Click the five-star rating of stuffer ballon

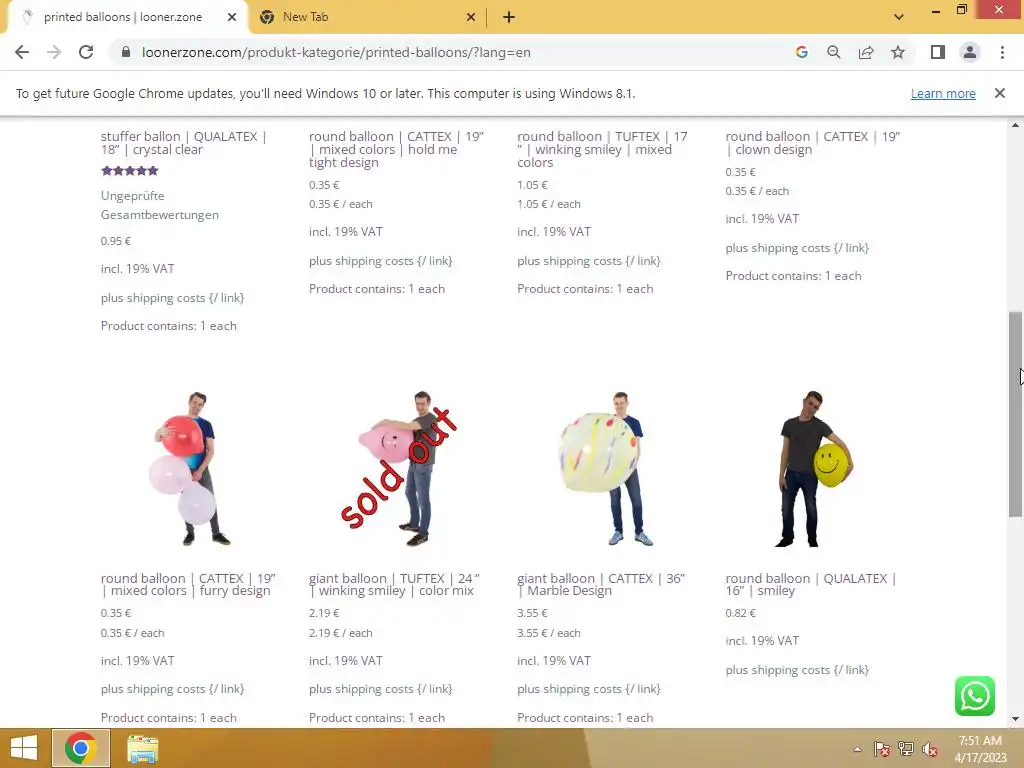pyautogui.click(x=130, y=171)
